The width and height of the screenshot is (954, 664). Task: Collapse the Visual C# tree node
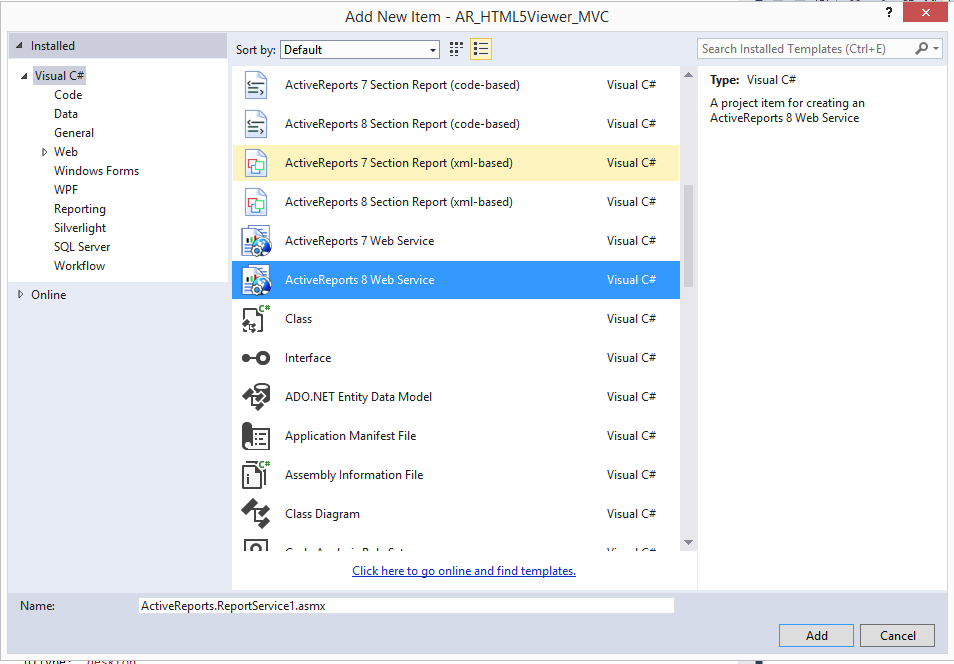[24, 76]
